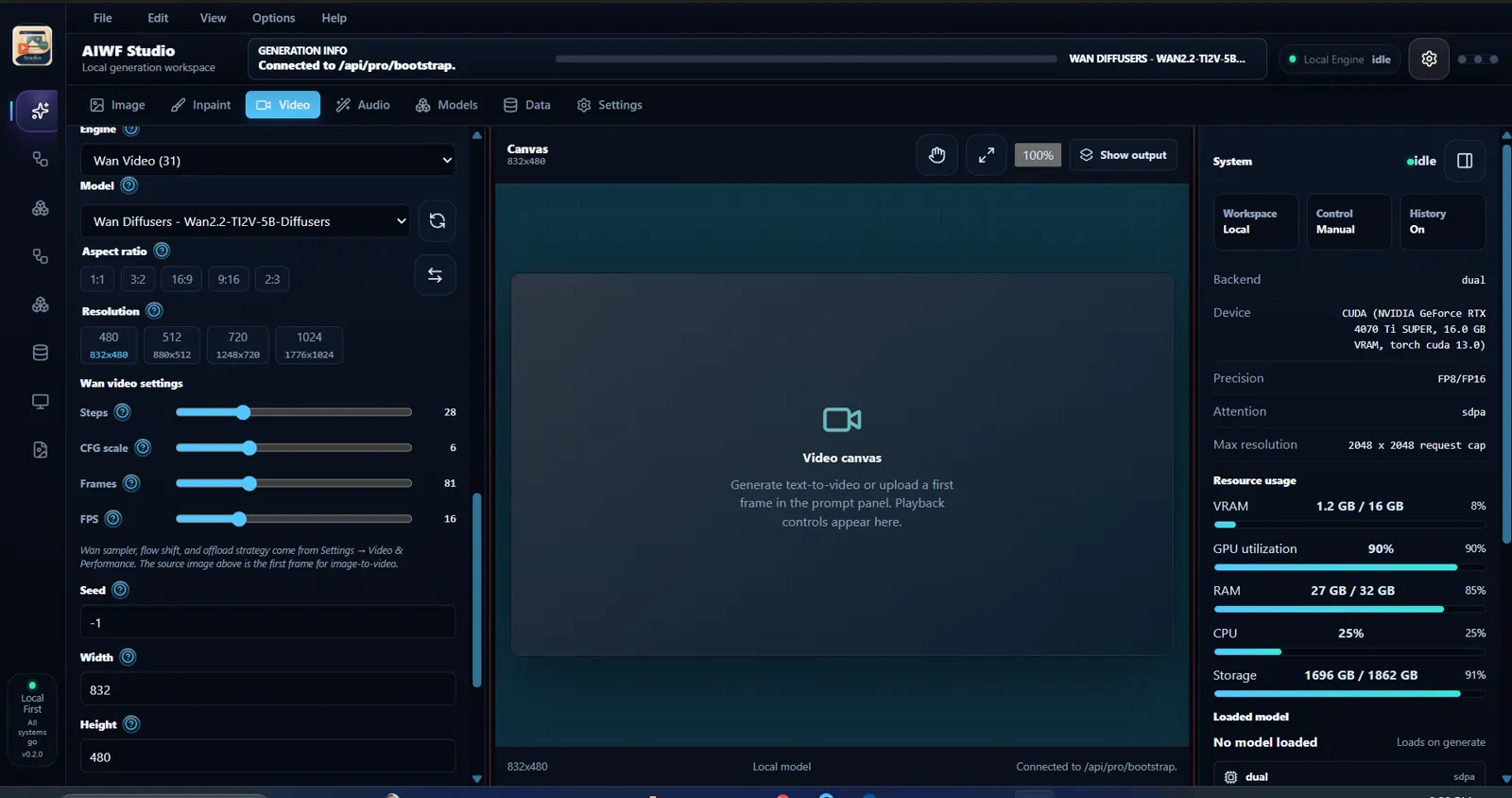
Task: Open the View menu
Action: [x=213, y=18]
